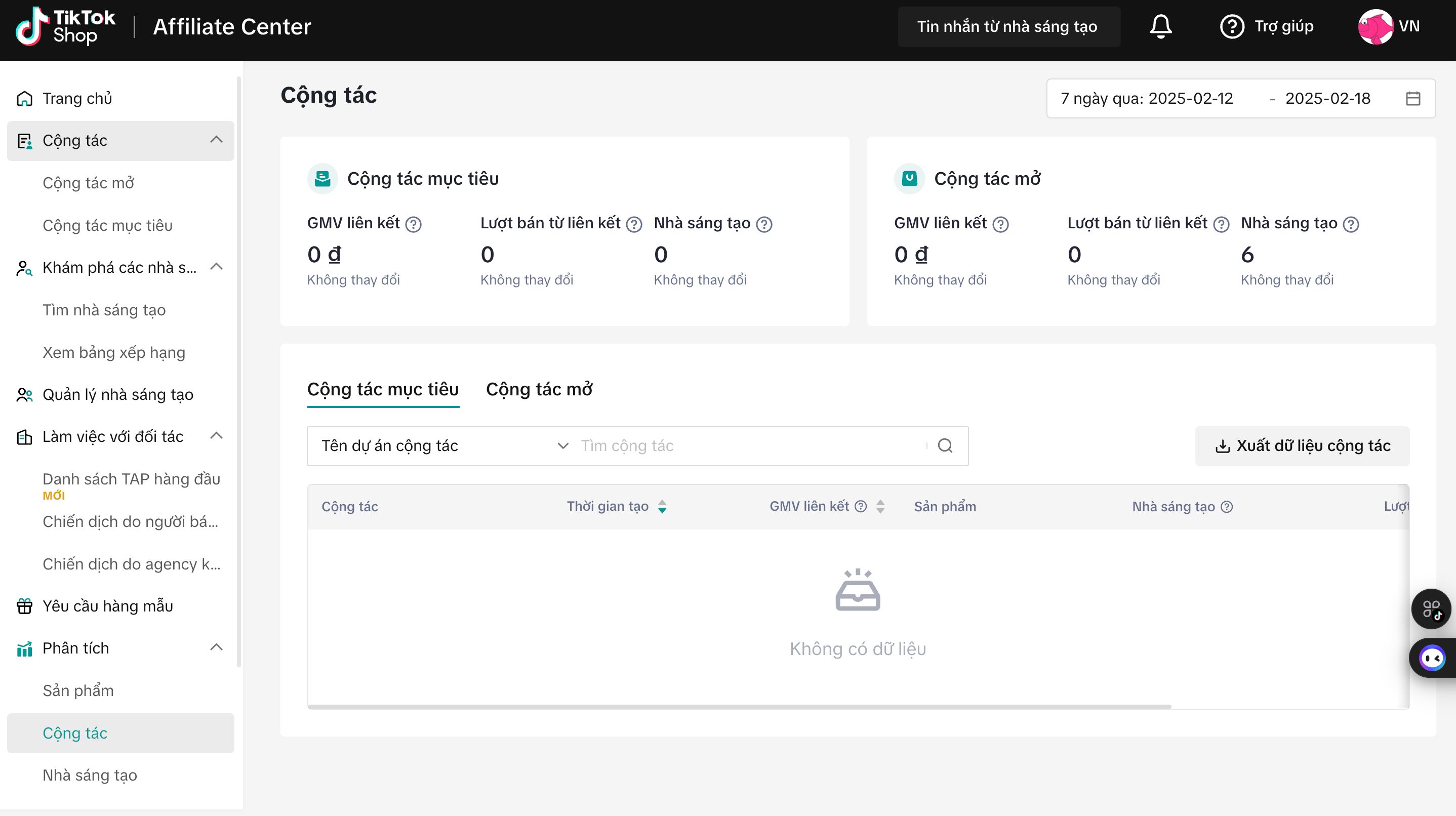Collapse the Làm việc với đối tác menu
The image size is (1456, 816).
click(x=216, y=436)
